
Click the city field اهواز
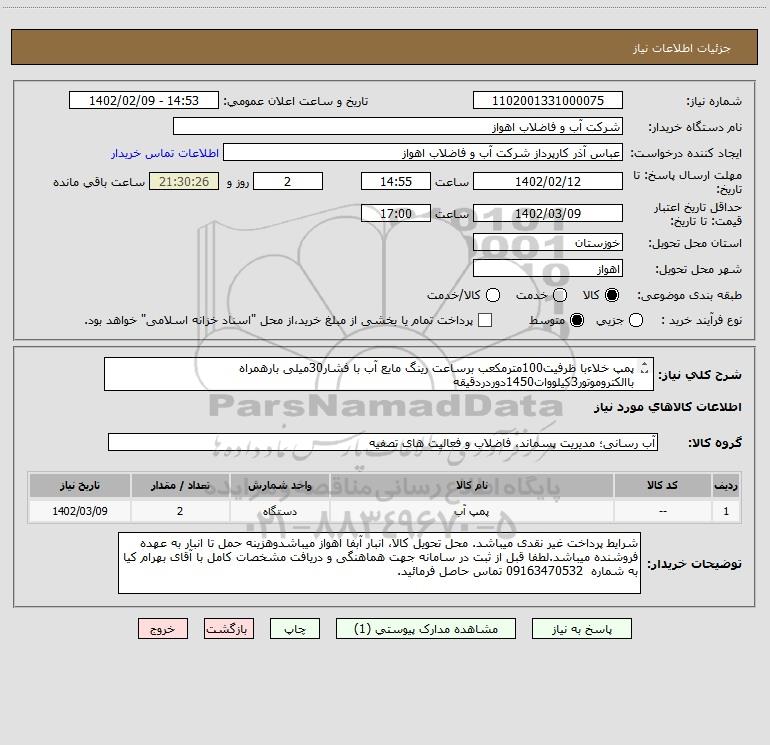(548, 269)
